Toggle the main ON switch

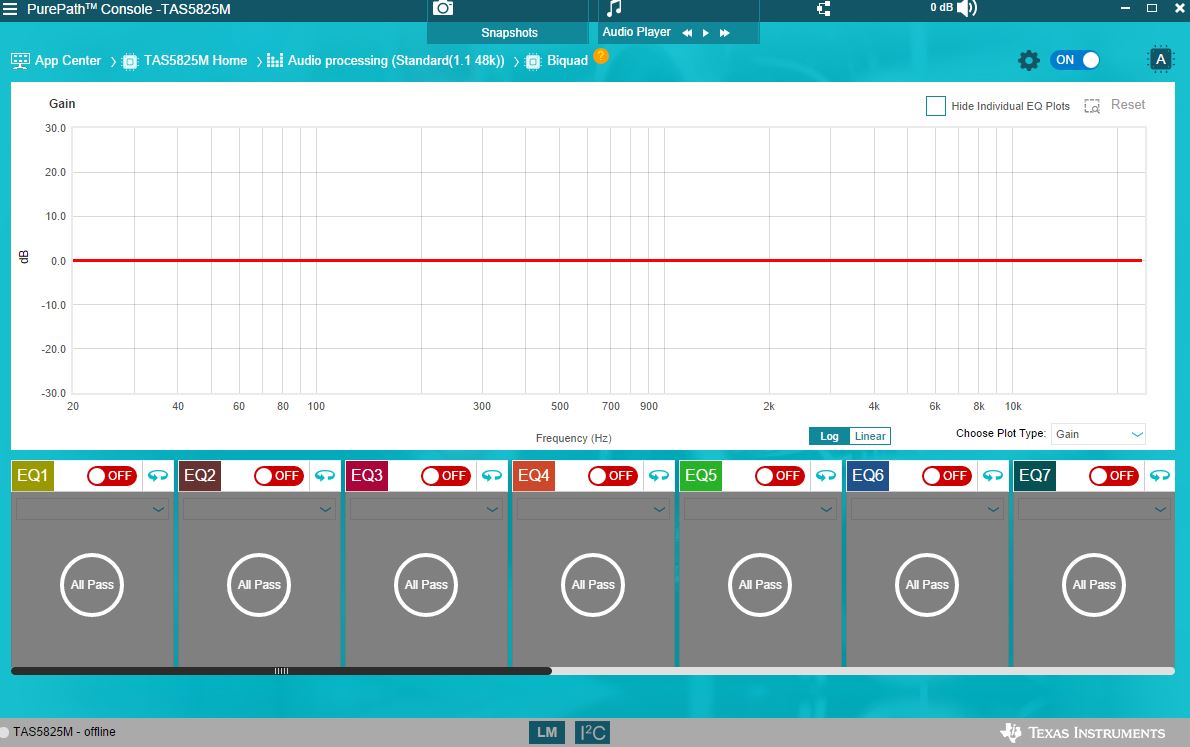tap(1075, 60)
